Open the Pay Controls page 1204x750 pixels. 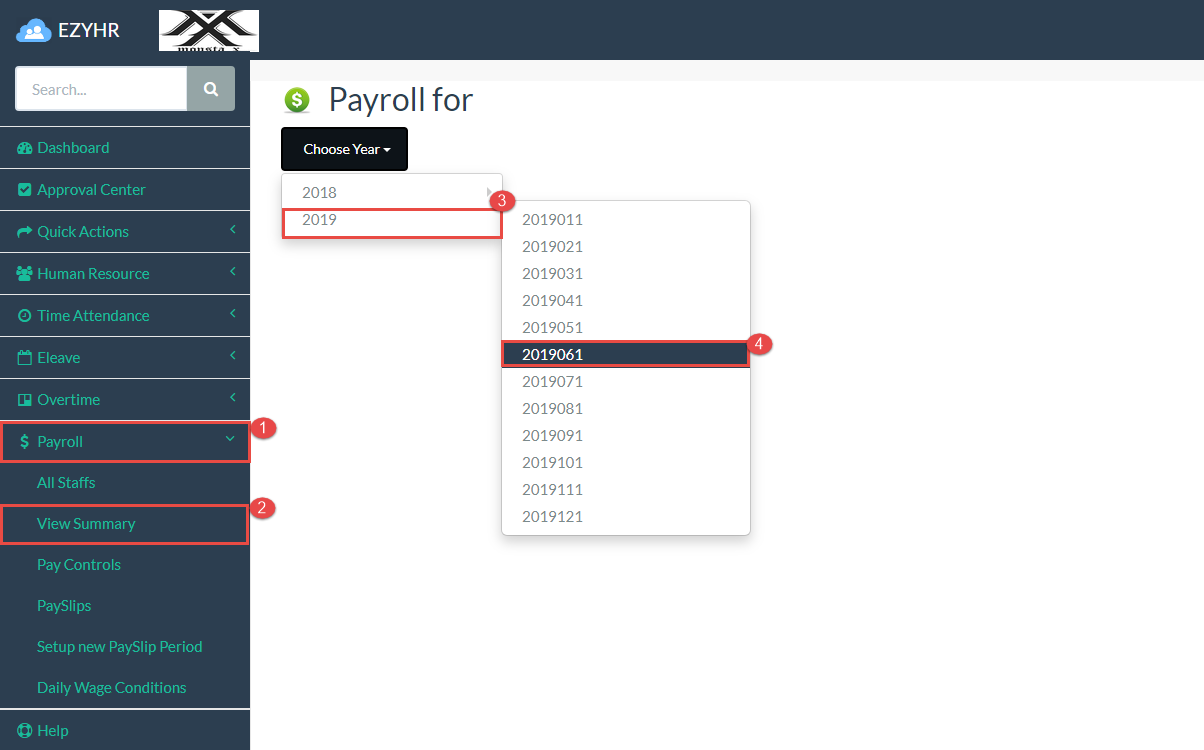point(79,565)
